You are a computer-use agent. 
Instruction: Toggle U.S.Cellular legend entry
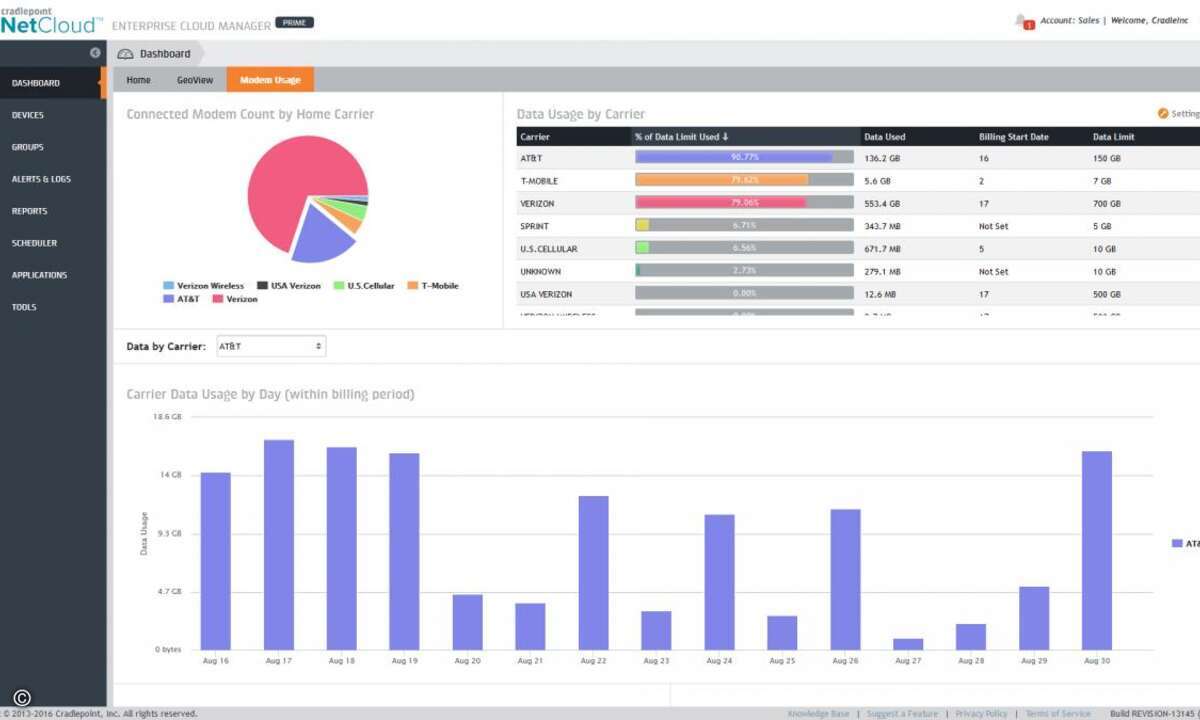point(364,286)
